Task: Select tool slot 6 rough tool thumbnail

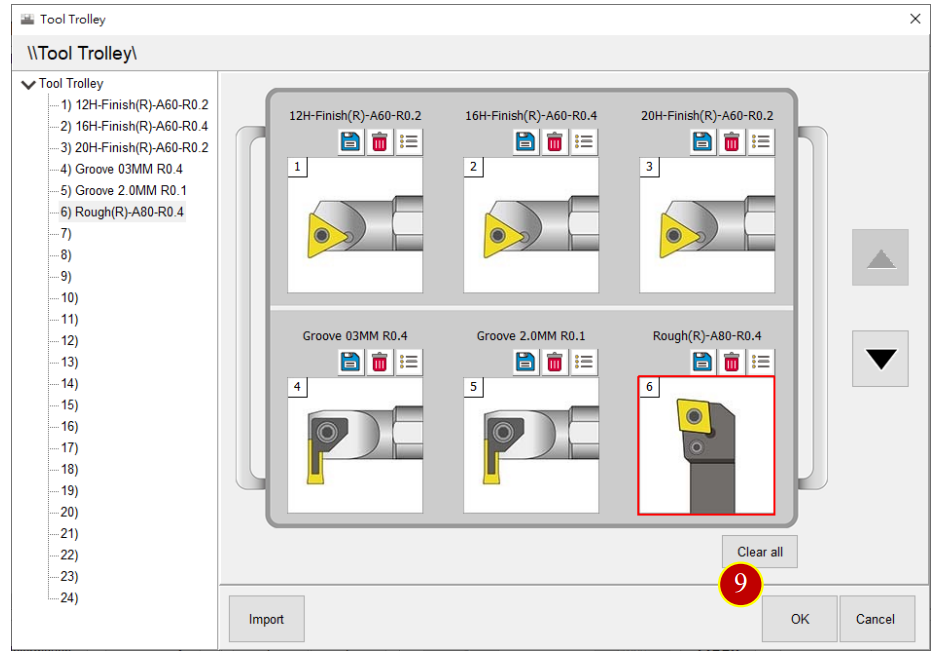Action: click(706, 446)
